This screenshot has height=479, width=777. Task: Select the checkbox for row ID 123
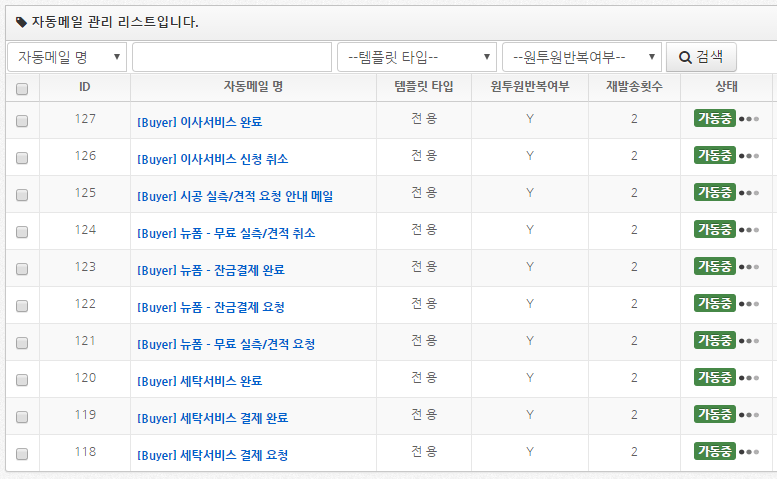(x=22, y=269)
